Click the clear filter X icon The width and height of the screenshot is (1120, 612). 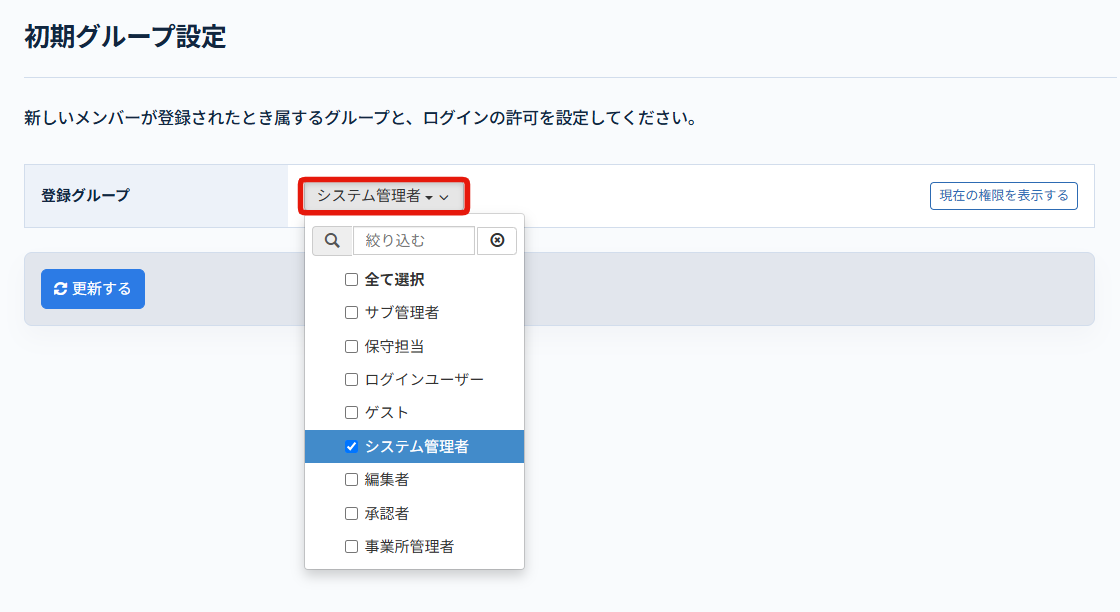[x=497, y=241]
